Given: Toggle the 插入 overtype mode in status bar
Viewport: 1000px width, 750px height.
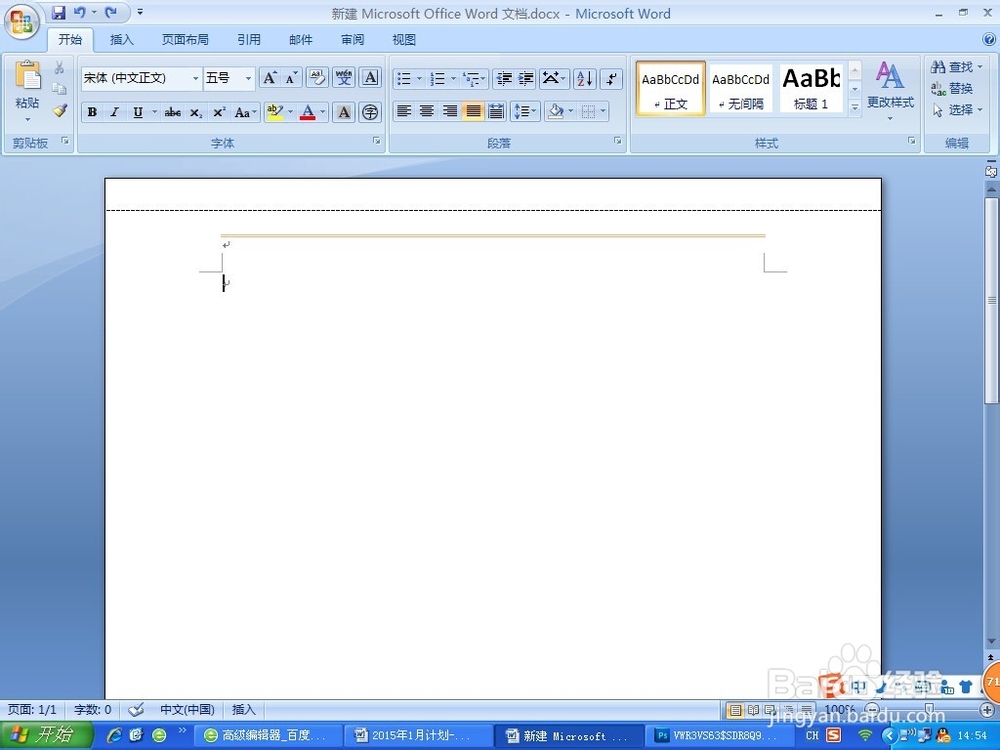Looking at the screenshot, I should 244,709.
